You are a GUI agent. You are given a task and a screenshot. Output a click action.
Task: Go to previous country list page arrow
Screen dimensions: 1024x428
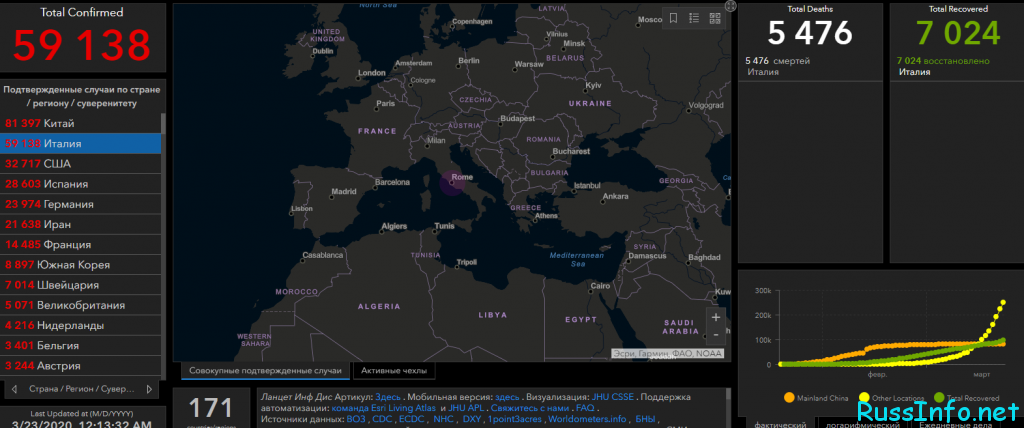pyautogui.click(x=14, y=389)
